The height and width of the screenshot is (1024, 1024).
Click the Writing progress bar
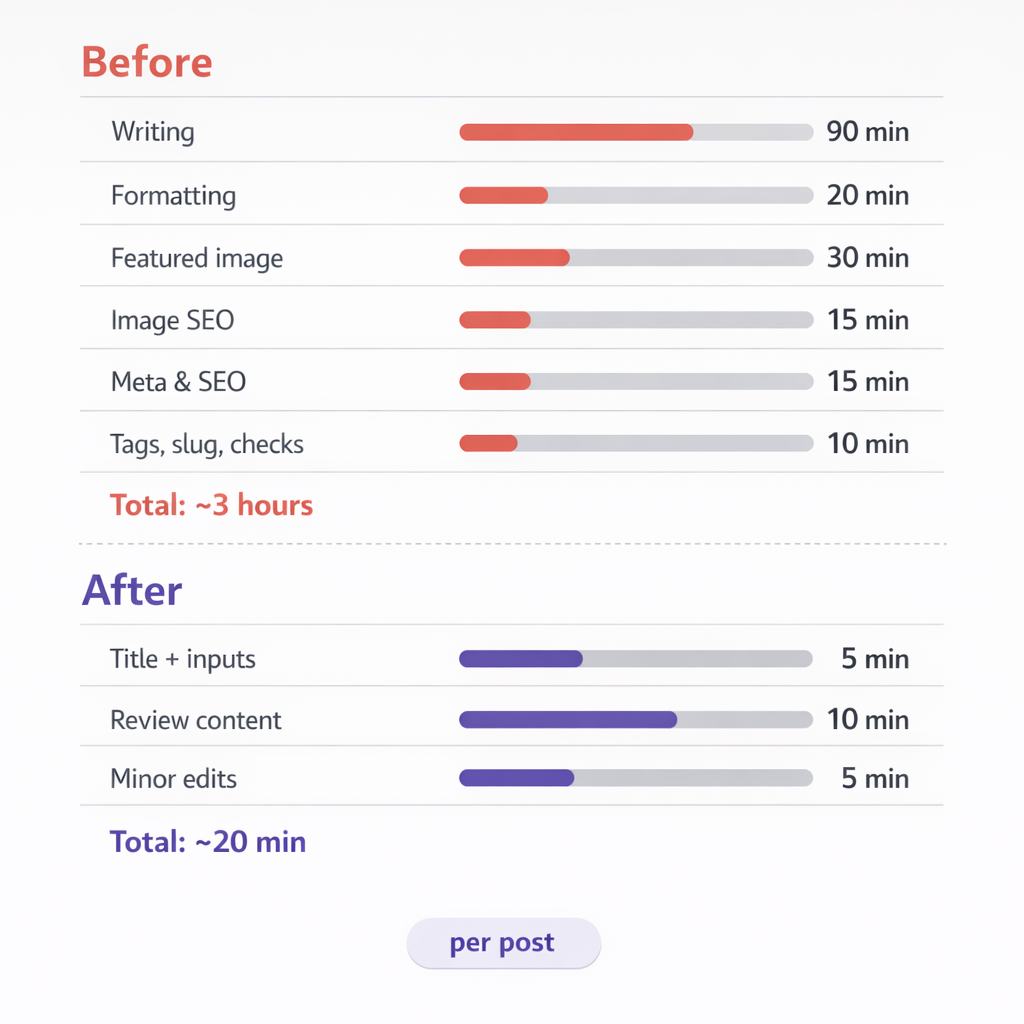(636, 132)
